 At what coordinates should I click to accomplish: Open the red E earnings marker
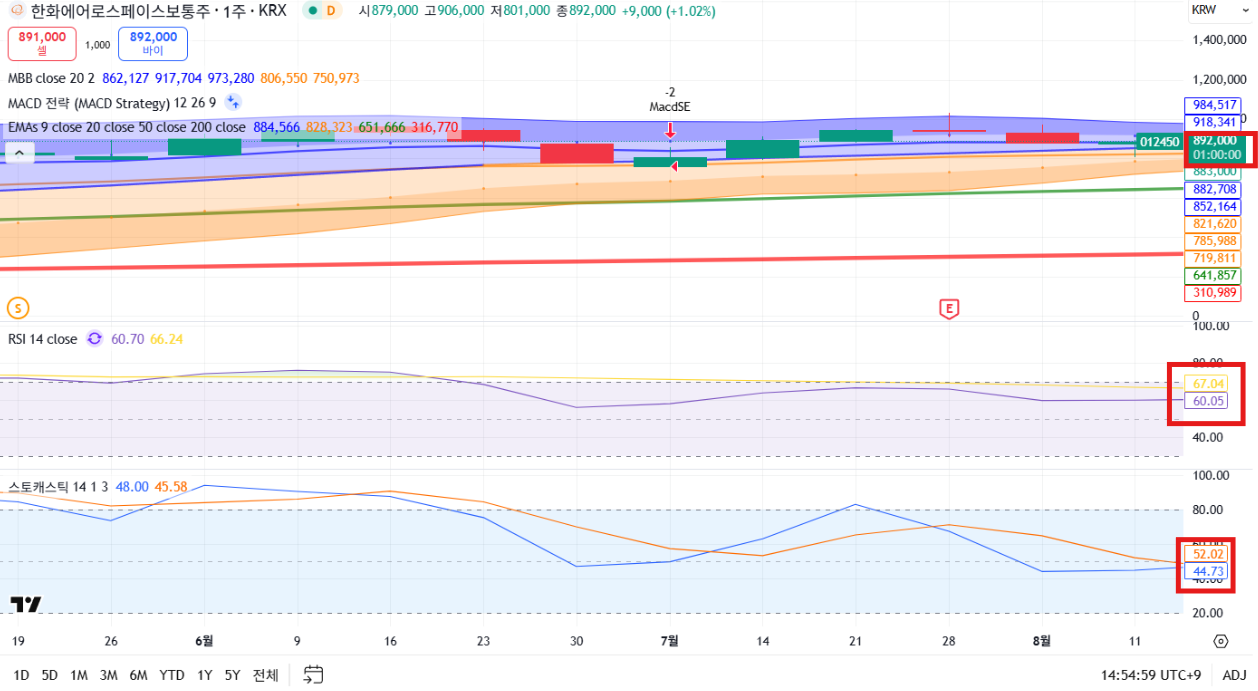948,308
